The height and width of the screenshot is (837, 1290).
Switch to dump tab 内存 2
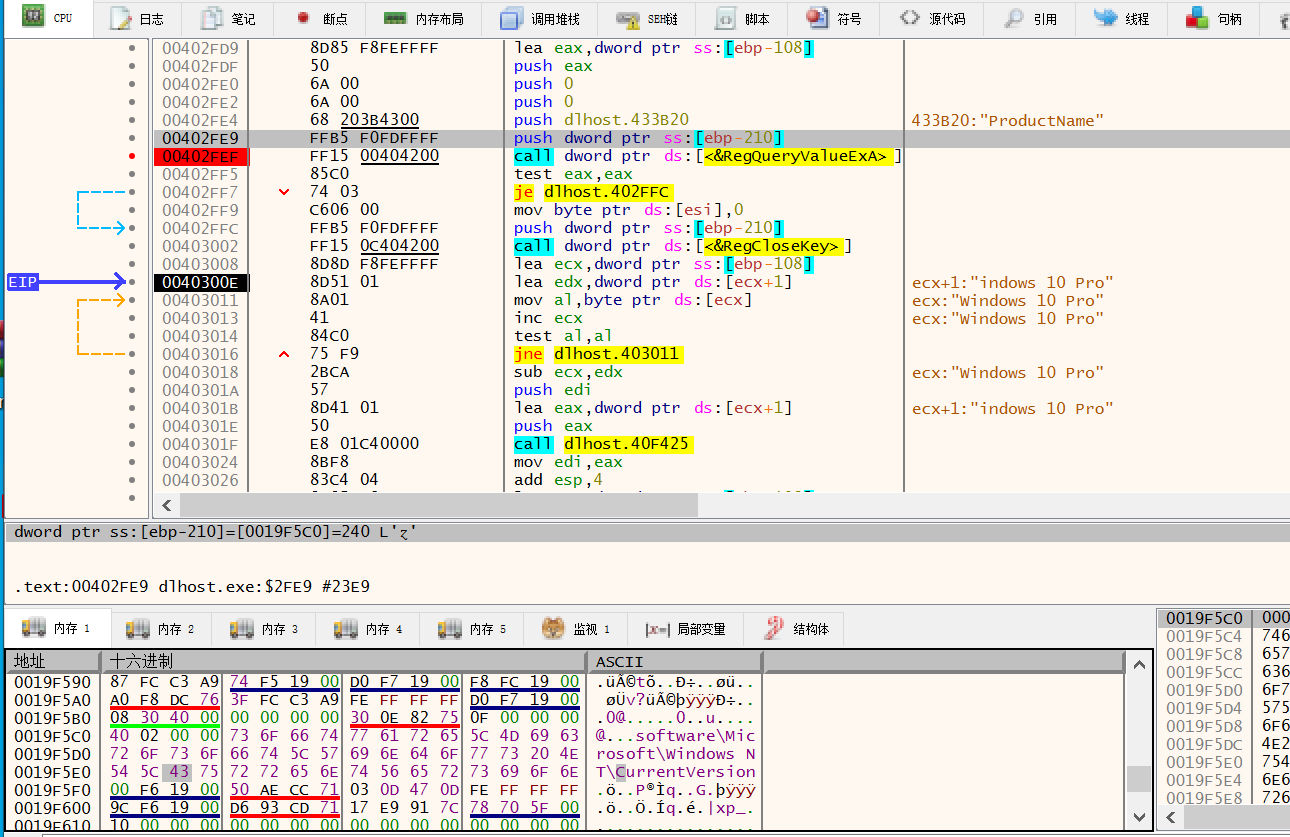[x=161, y=629]
